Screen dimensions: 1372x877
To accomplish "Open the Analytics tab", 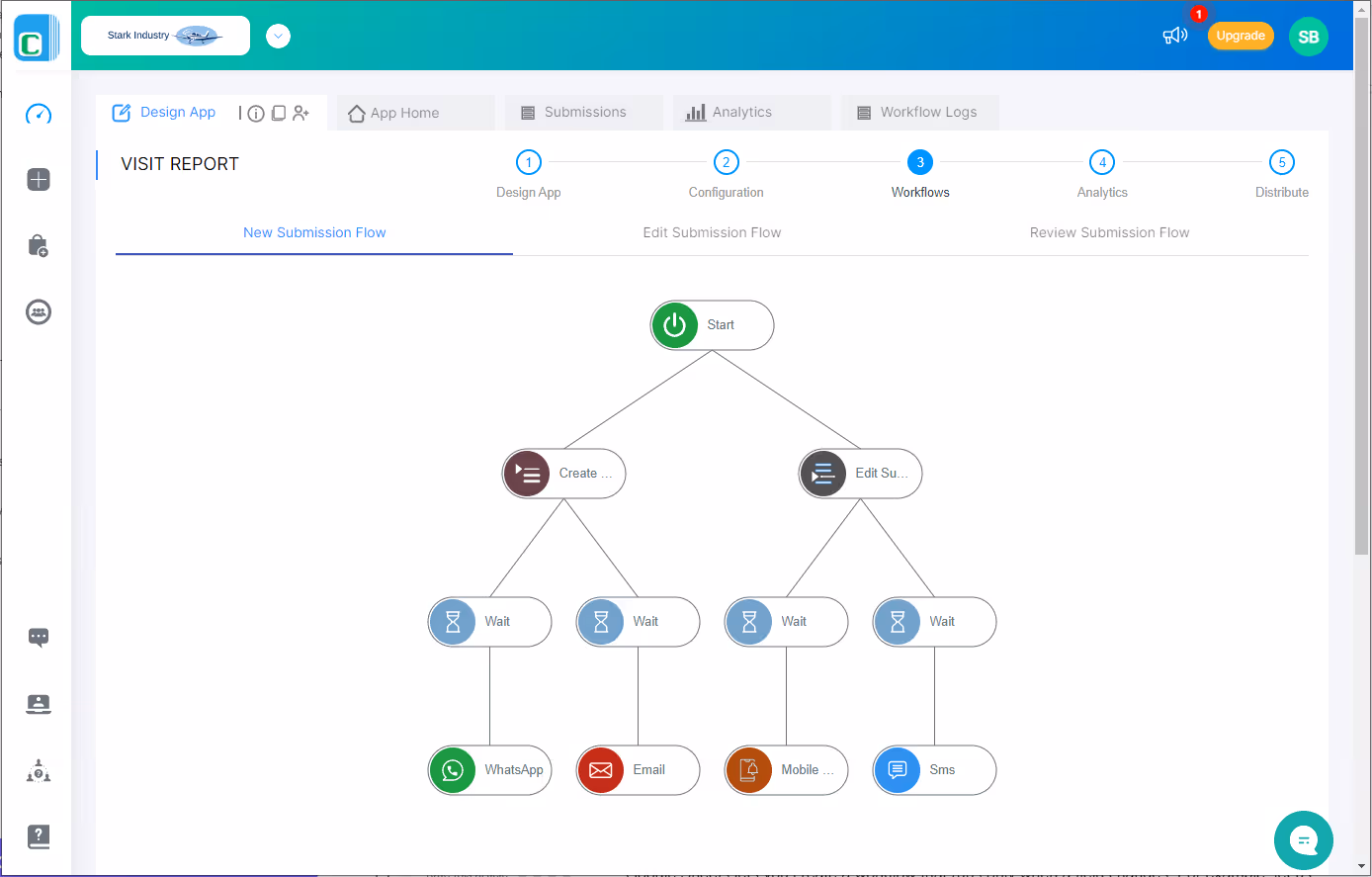I will [751, 113].
